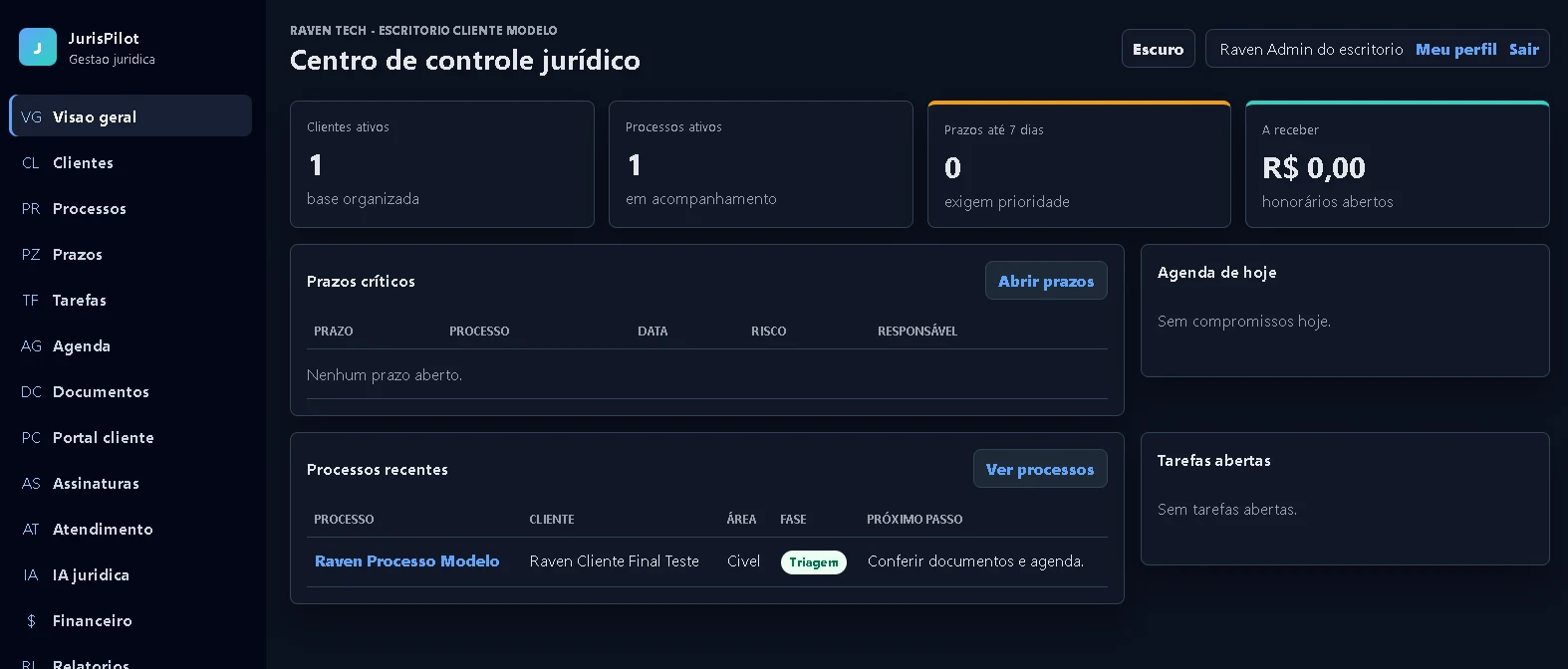Click the AT abbreviation icon beside Atendimento
Viewport: 1568px width, 669px height.
[31, 529]
